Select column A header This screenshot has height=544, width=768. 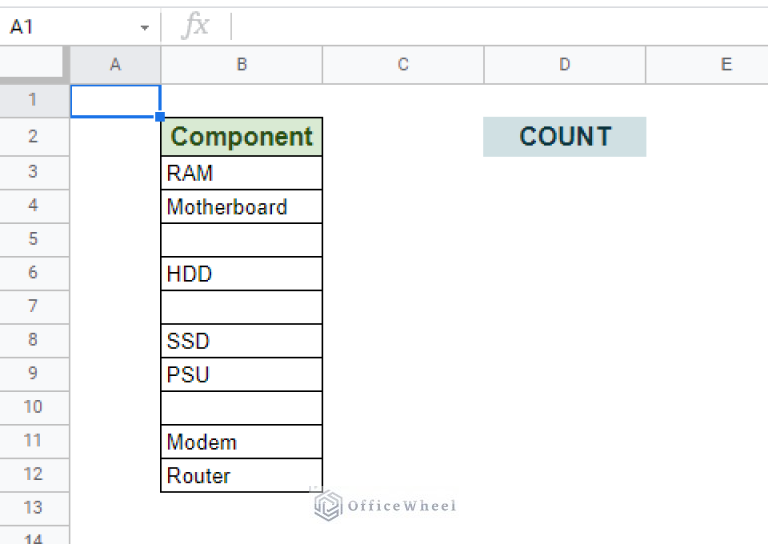[115, 65]
